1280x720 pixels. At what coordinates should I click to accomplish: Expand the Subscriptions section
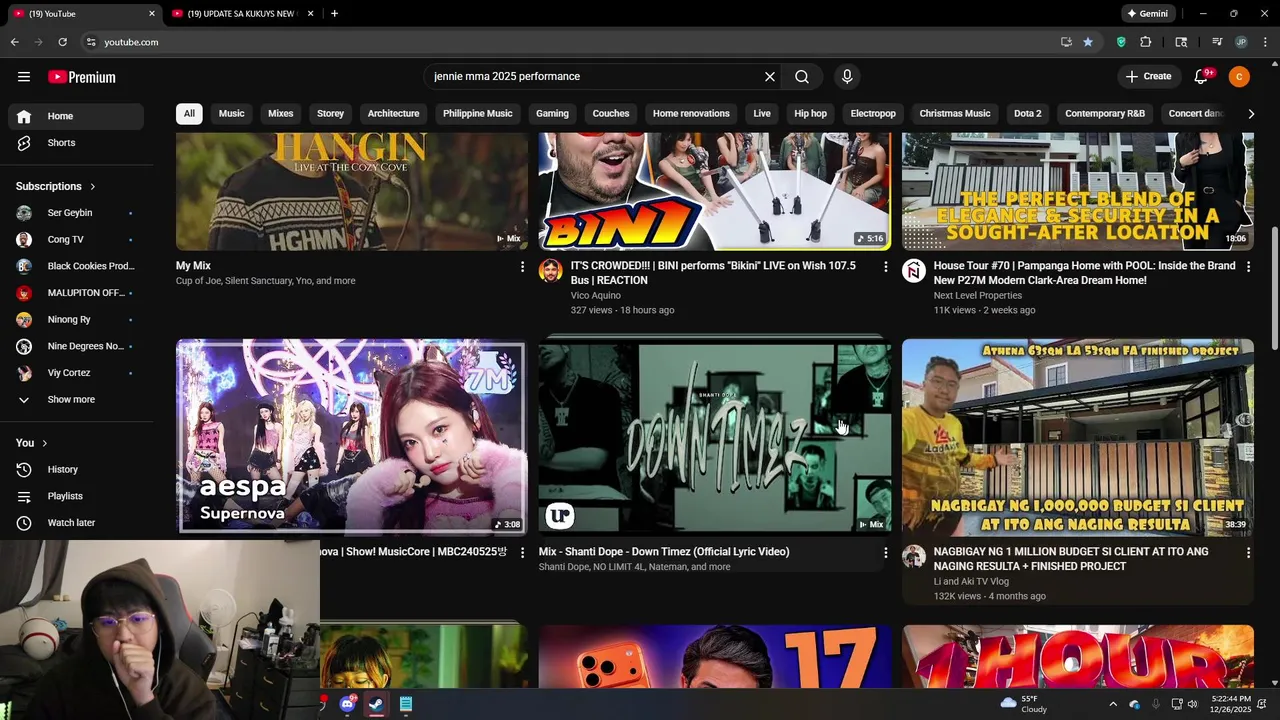(x=56, y=186)
